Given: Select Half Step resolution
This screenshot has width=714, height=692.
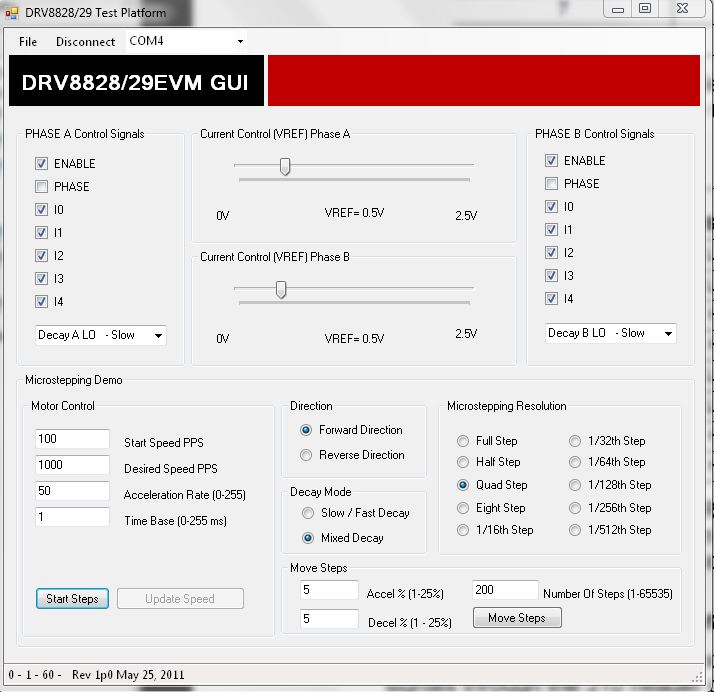Looking at the screenshot, I should 463,462.
